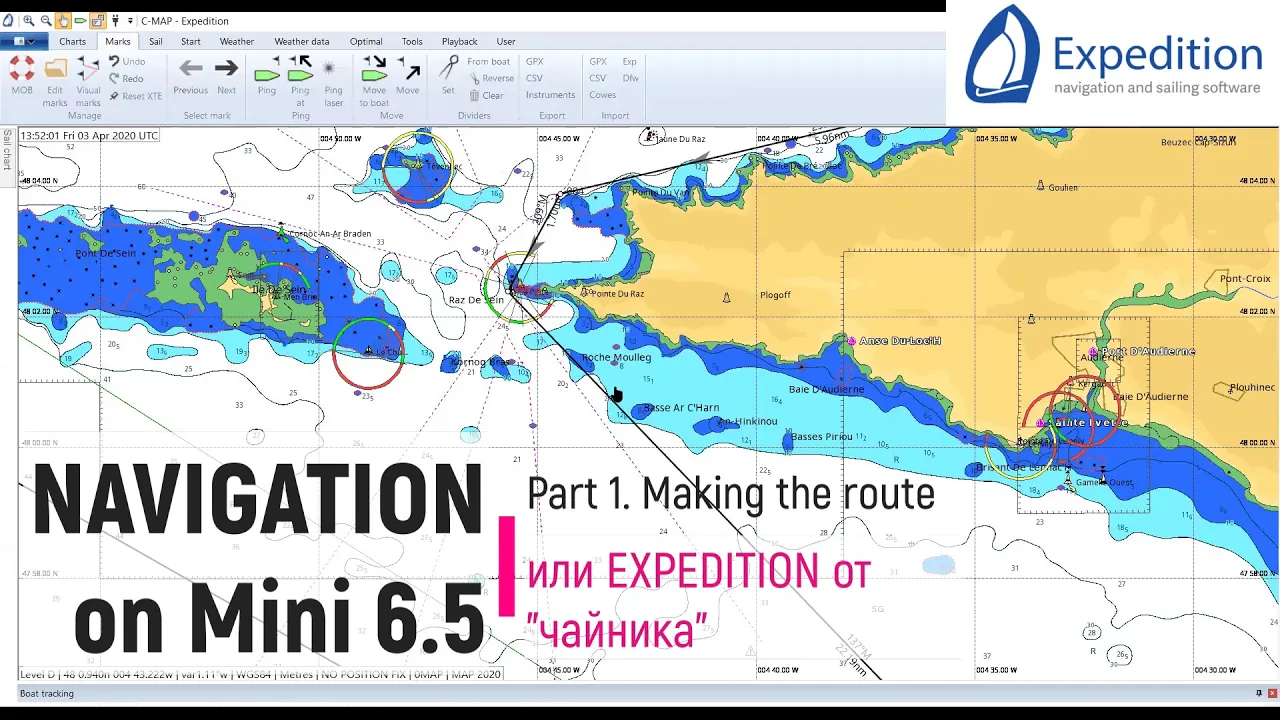The image size is (1280, 720).
Task: Click the date time UTC readout
Action: click(89, 135)
